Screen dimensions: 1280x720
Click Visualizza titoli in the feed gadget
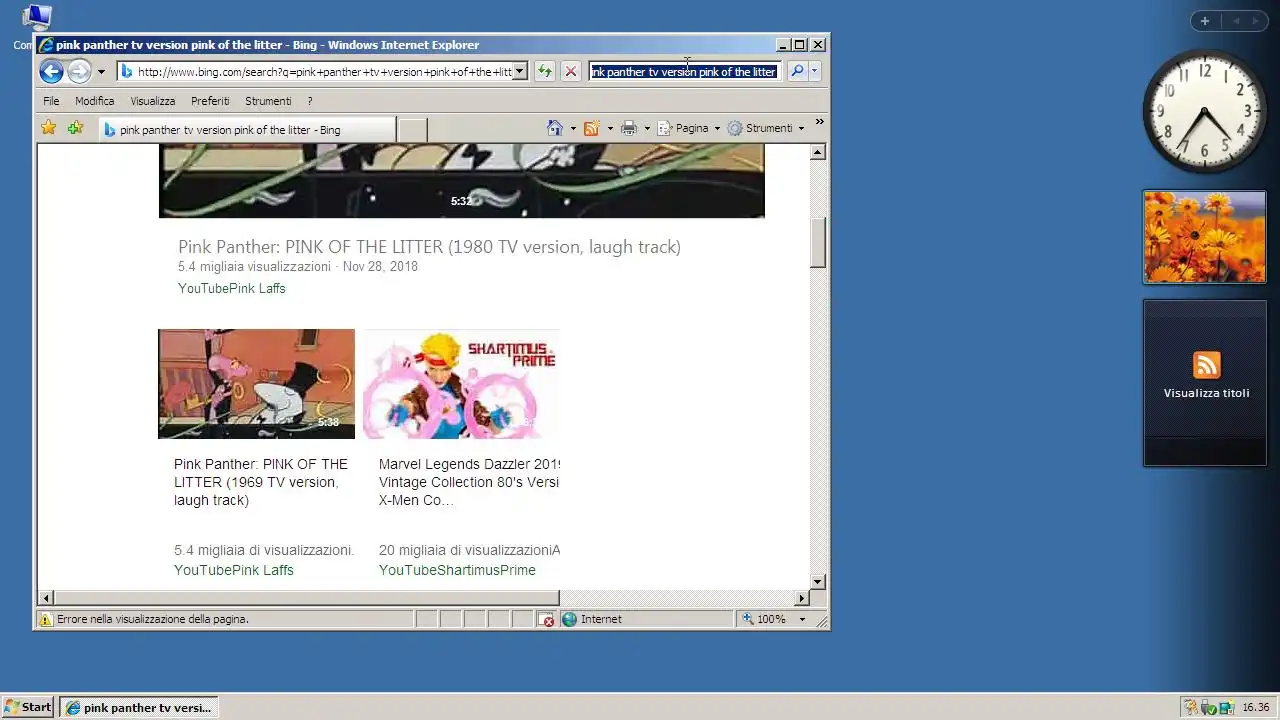click(1206, 393)
